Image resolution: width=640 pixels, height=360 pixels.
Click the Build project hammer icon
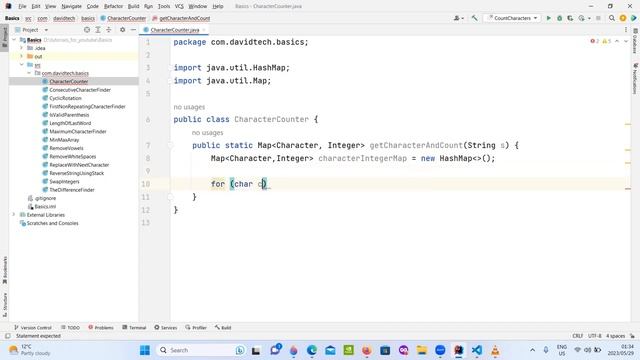pos(474,18)
